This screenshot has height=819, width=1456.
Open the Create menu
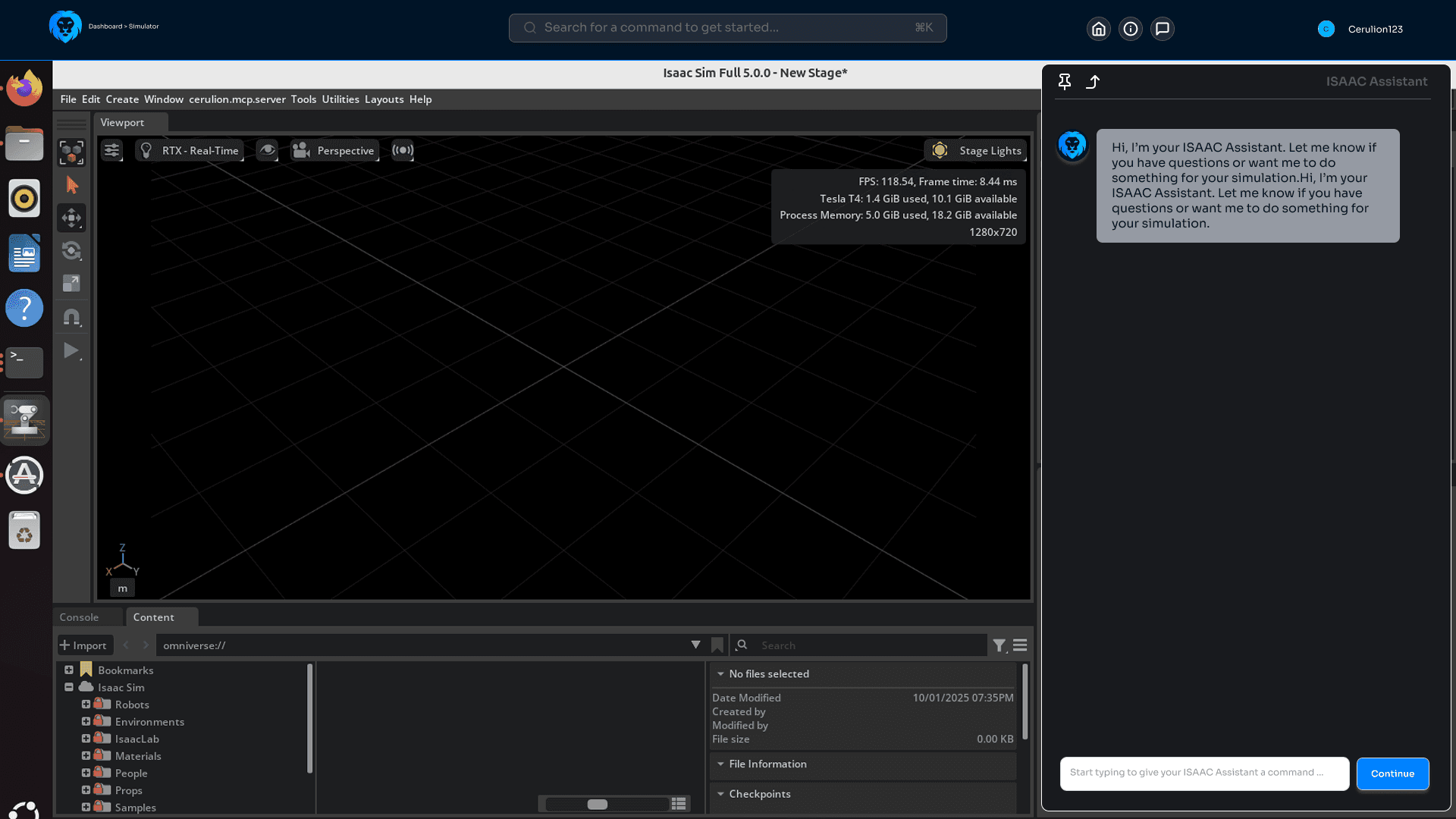pos(122,99)
